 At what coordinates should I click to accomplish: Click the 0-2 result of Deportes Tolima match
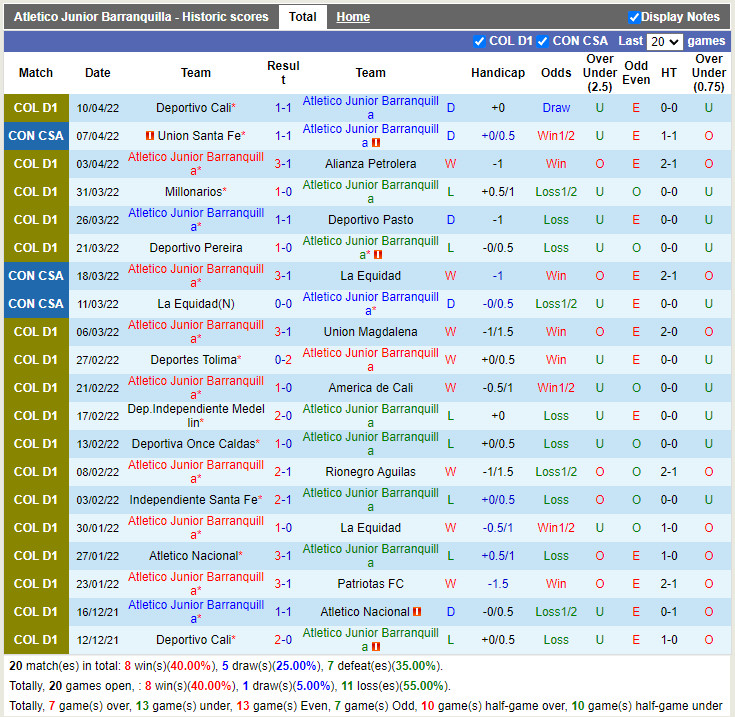283,360
